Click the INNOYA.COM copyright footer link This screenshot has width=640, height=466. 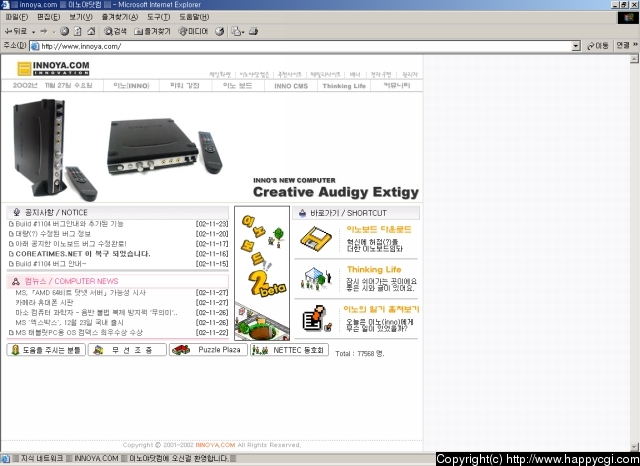tap(215, 445)
